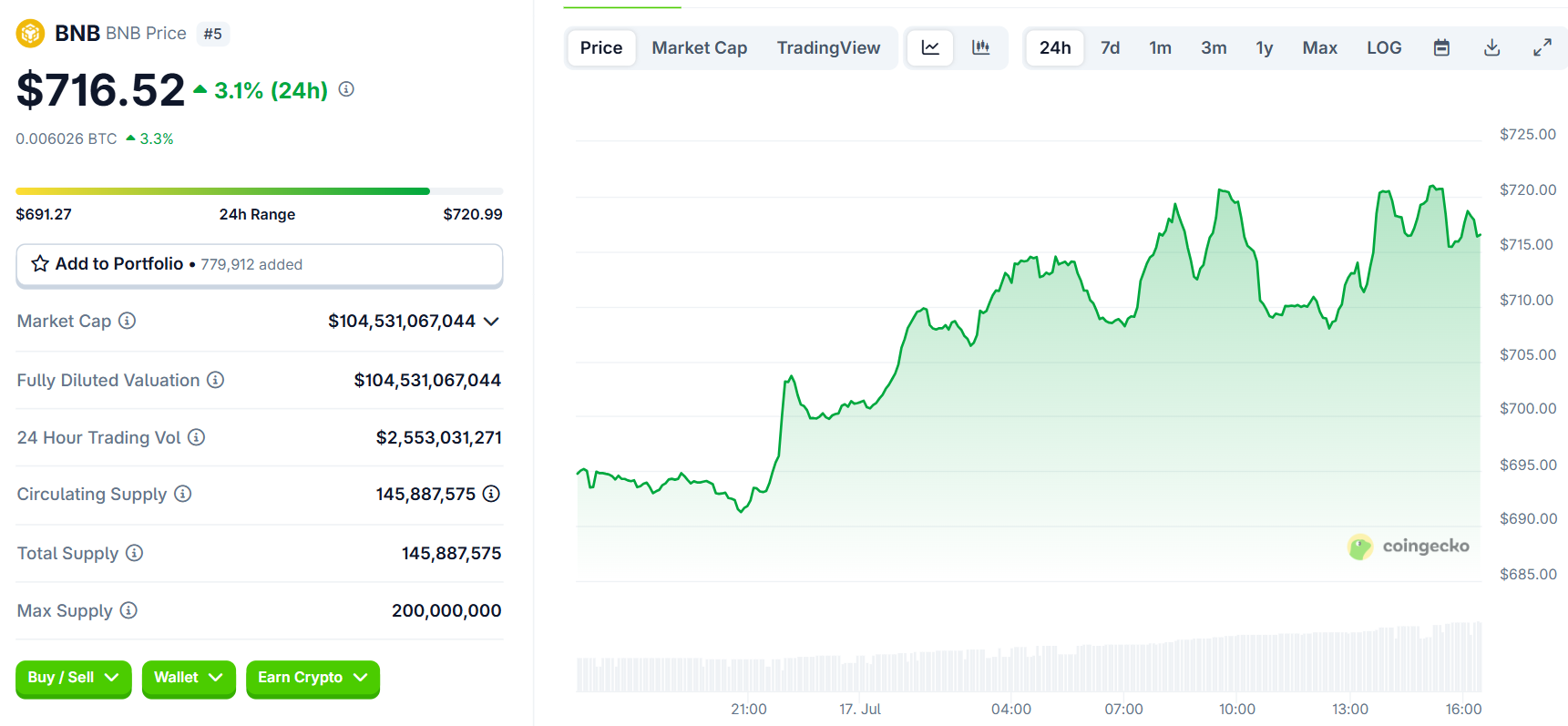Image resolution: width=1568 pixels, height=726 pixels.
Task: Click the info icon beside the Circulating Supply label
Action: [182, 494]
